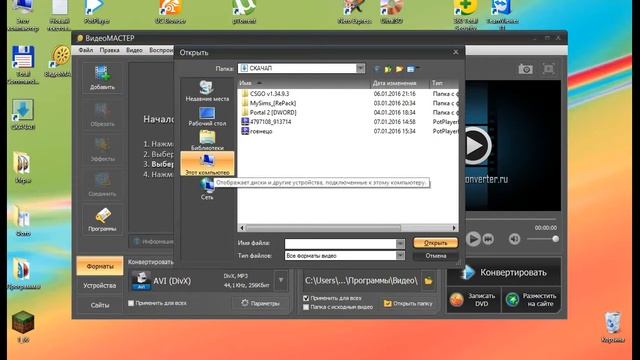Click the fullscreen icon above the preview
The image size is (640, 360).
[549, 69]
